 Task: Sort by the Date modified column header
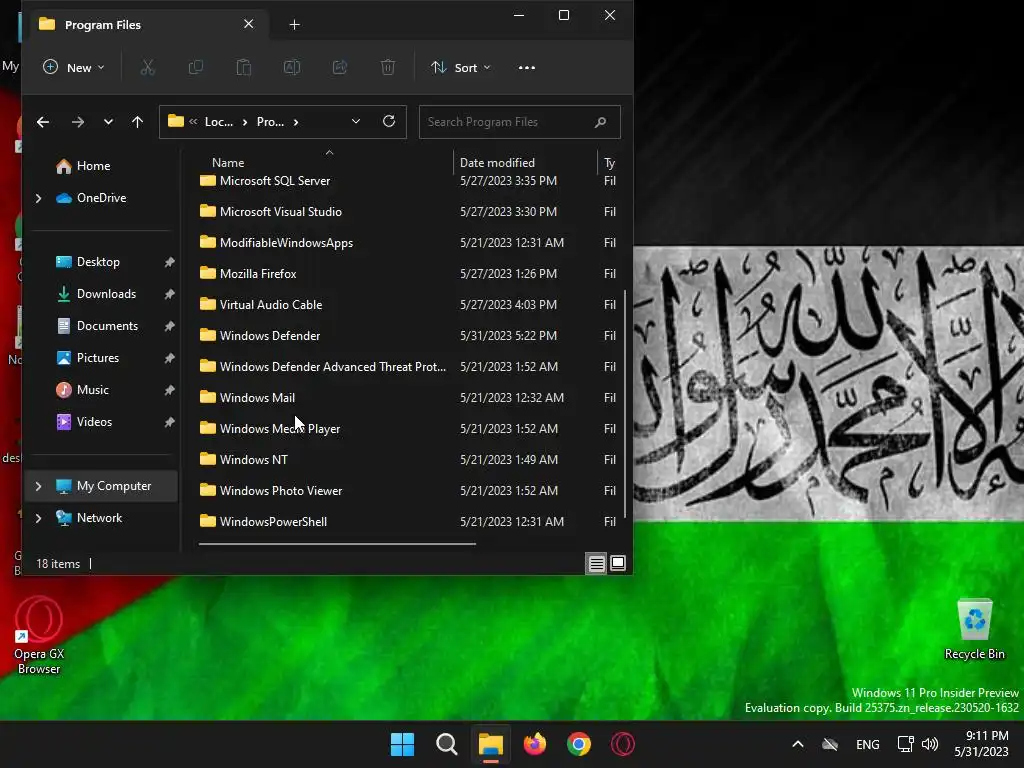(x=497, y=163)
